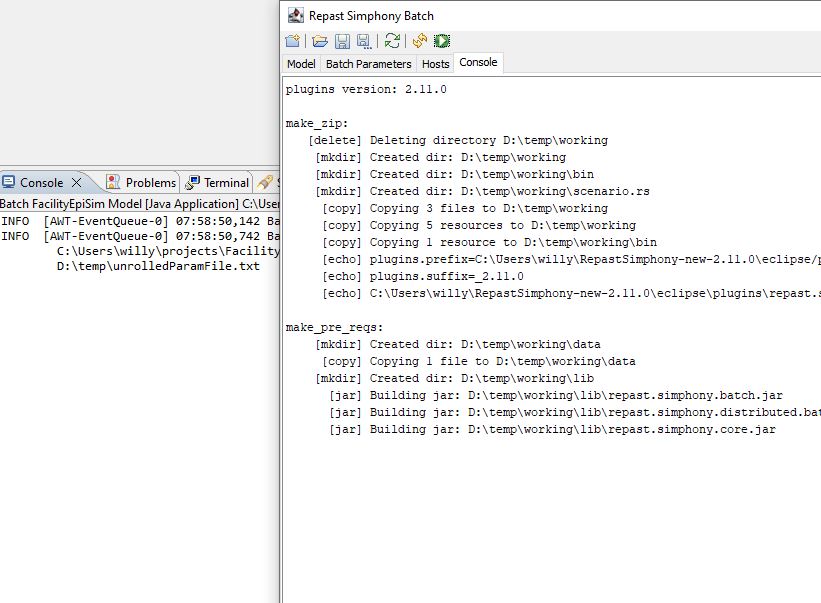The image size is (821, 603).
Task: Select the Hosts tab
Action: tap(435, 63)
